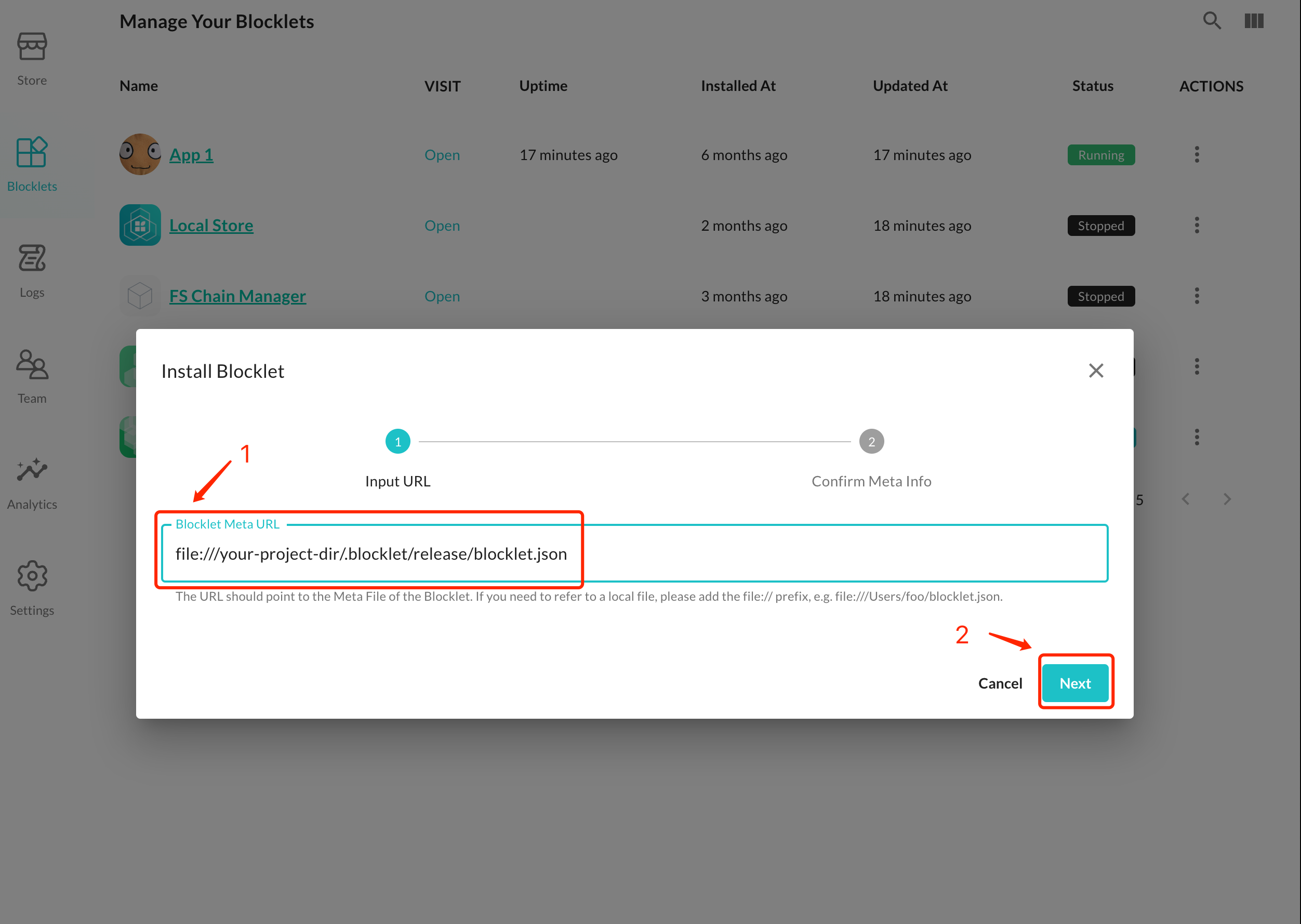Open the App 1 blocklet link
The image size is (1301, 924).
(x=191, y=155)
